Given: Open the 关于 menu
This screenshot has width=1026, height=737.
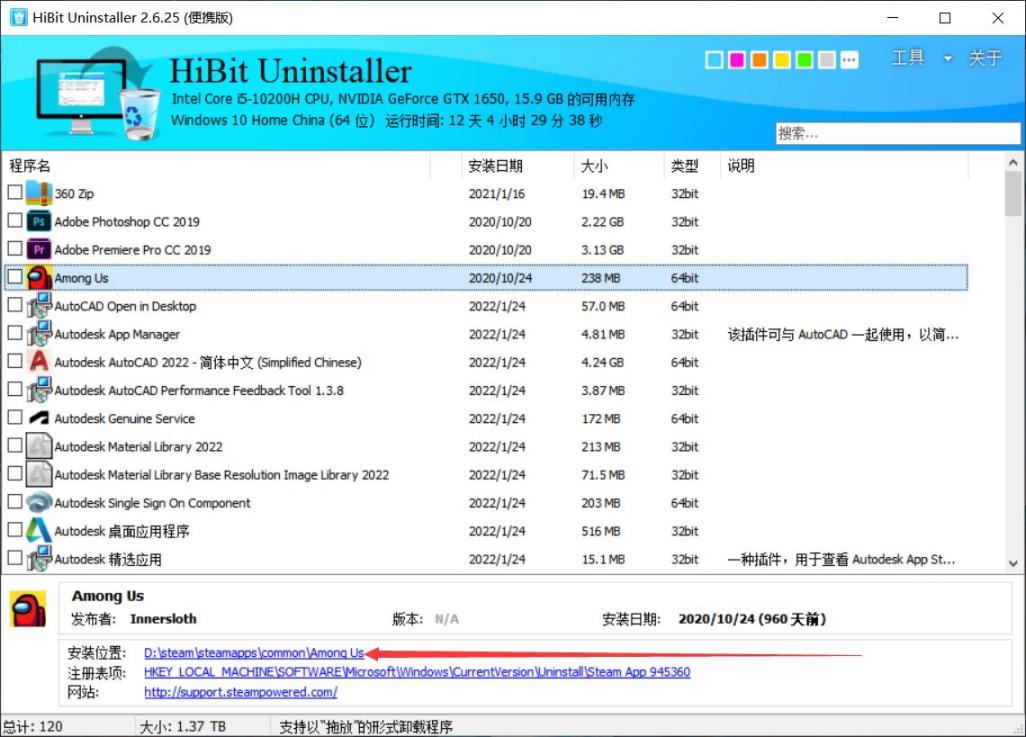Looking at the screenshot, I should click(985, 58).
